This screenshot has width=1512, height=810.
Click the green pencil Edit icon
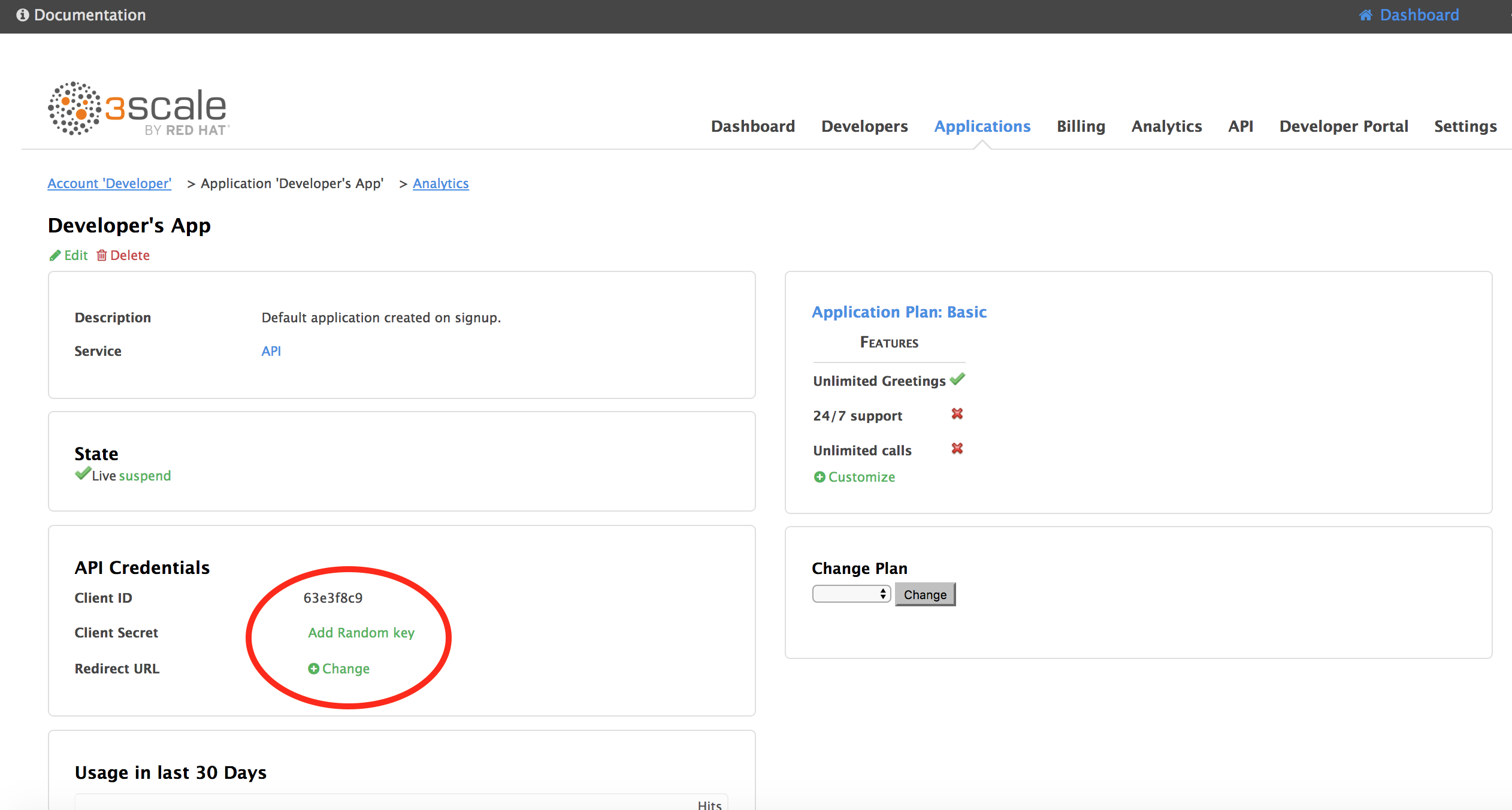coord(55,256)
